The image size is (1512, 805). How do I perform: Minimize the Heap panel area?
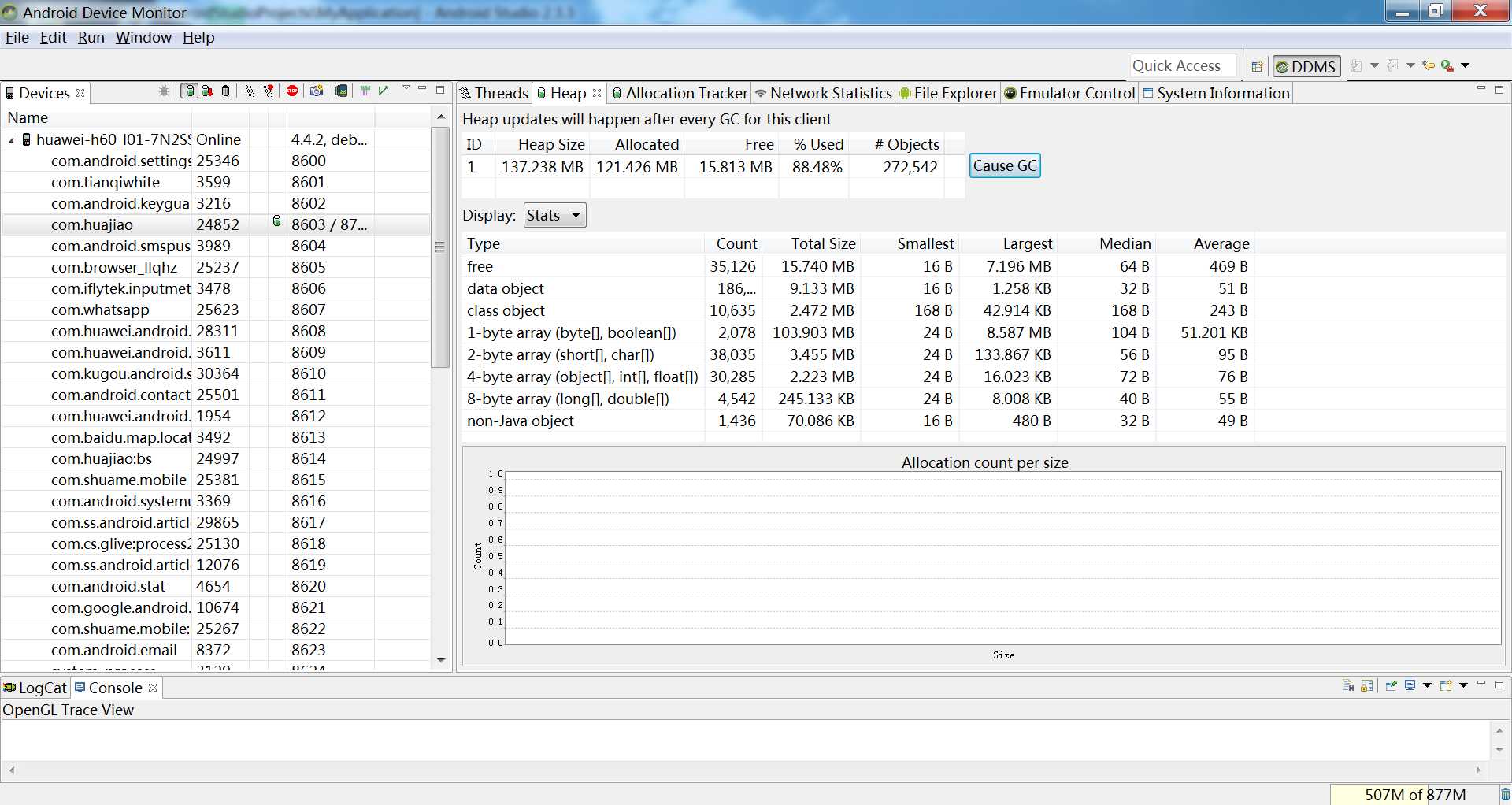pos(1481,88)
